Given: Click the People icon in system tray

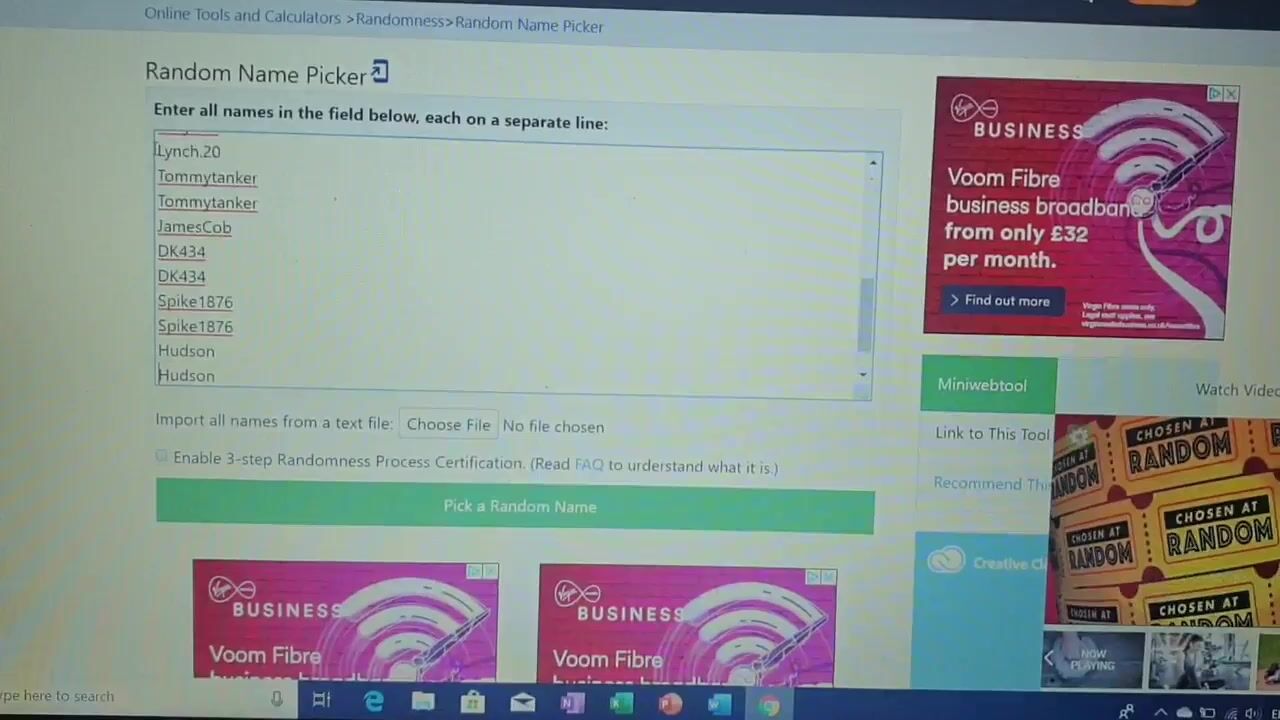Looking at the screenshot, I should (1127, 712).
